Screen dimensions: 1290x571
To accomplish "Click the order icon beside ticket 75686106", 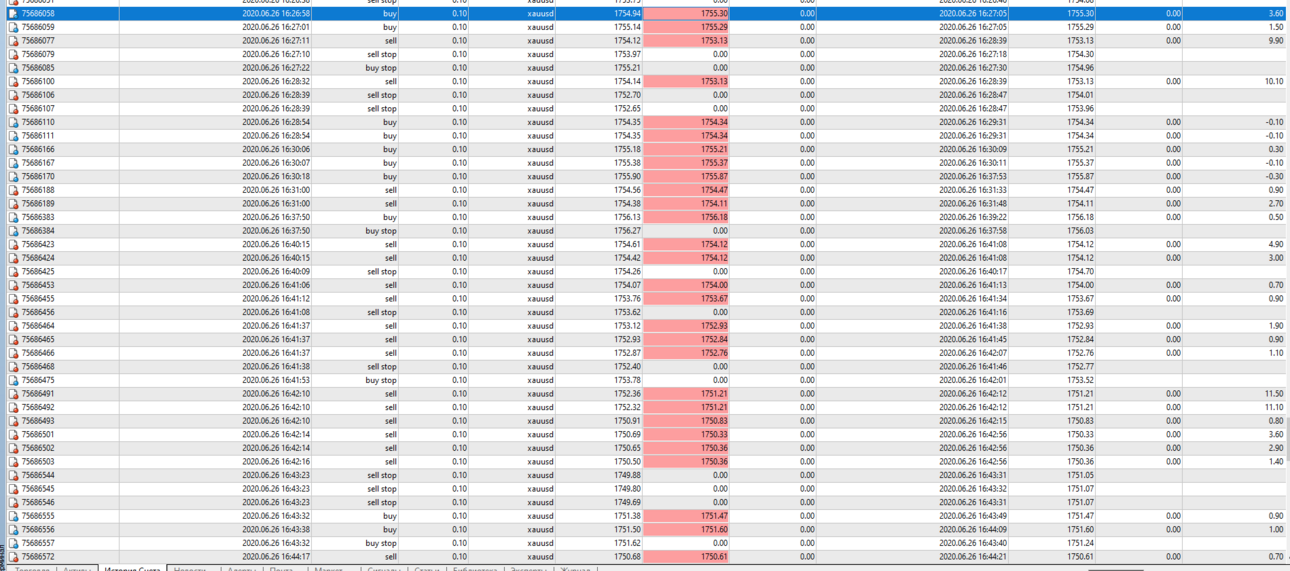I will (x=13, y=95).
